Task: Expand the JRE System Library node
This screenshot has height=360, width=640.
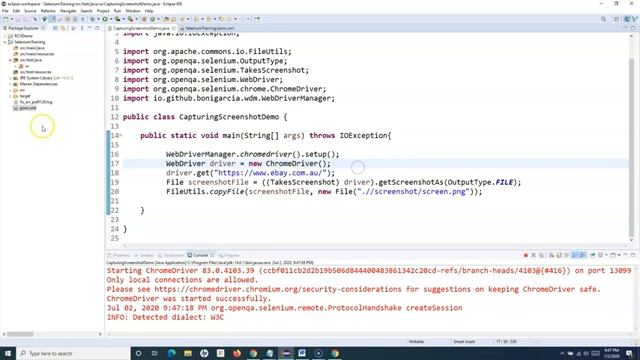Action: pos(10,78)
